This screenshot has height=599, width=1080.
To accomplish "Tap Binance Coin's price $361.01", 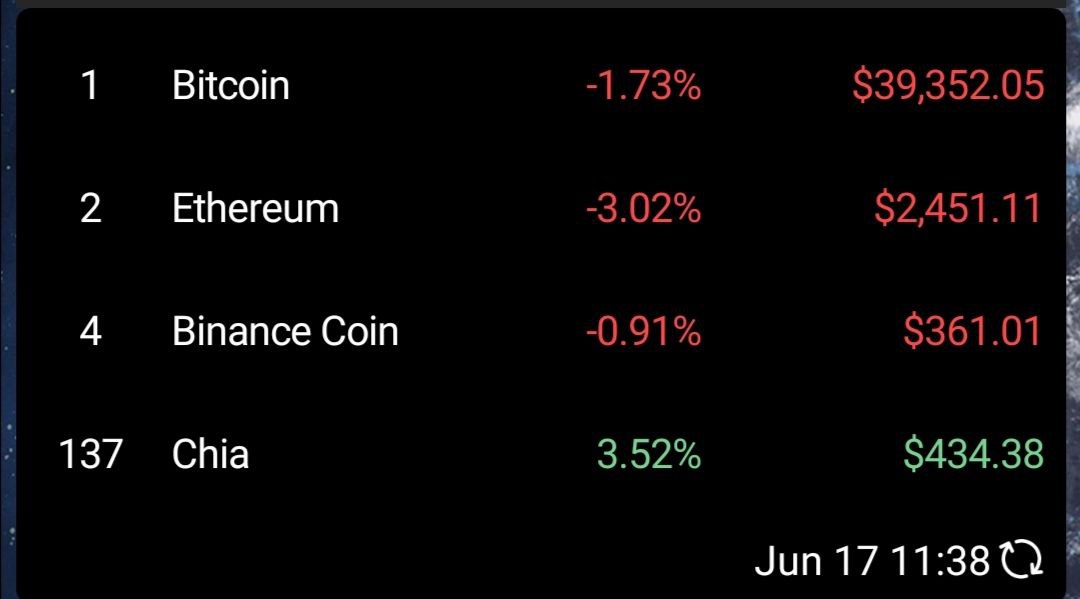I will (972, 331).
